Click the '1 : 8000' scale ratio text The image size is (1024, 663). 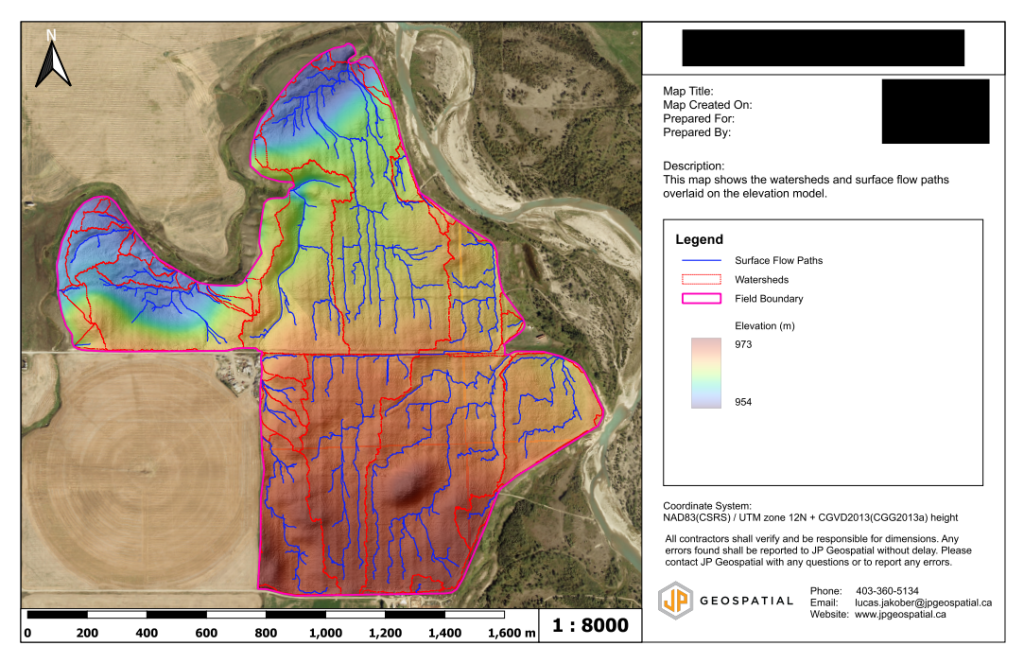590,625
